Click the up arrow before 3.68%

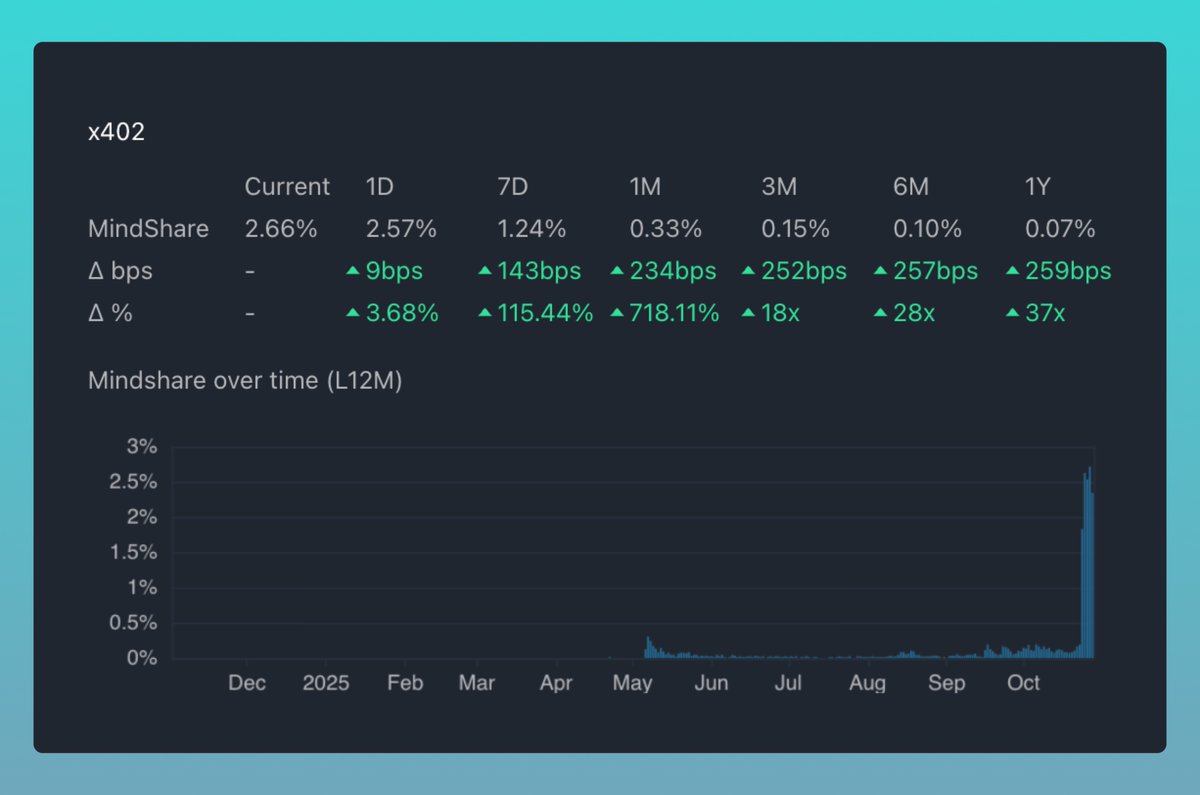click(352, 313)
